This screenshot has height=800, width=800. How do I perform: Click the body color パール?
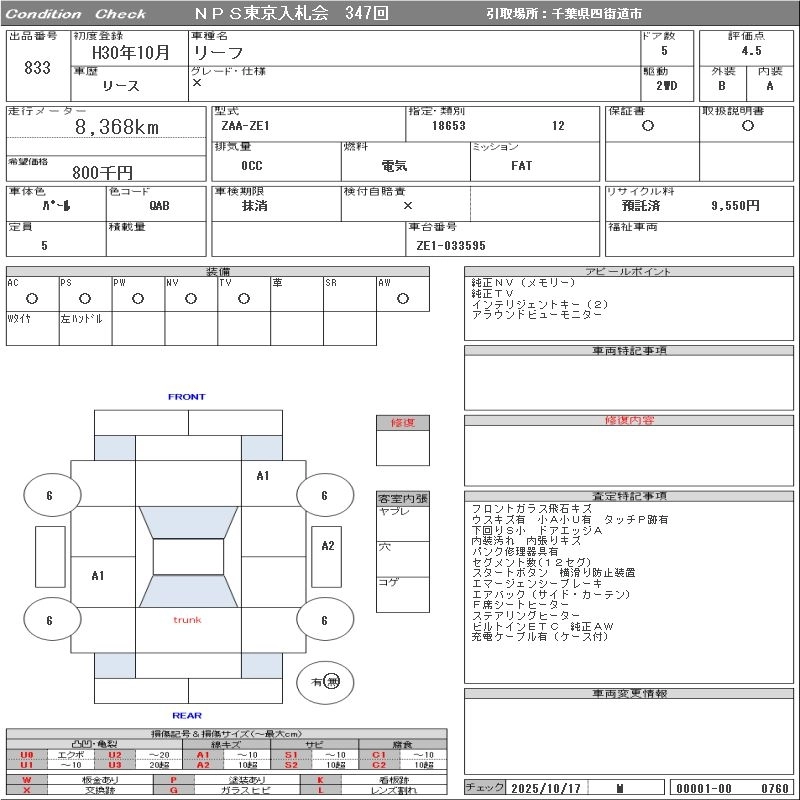click(x=56, y=206)
